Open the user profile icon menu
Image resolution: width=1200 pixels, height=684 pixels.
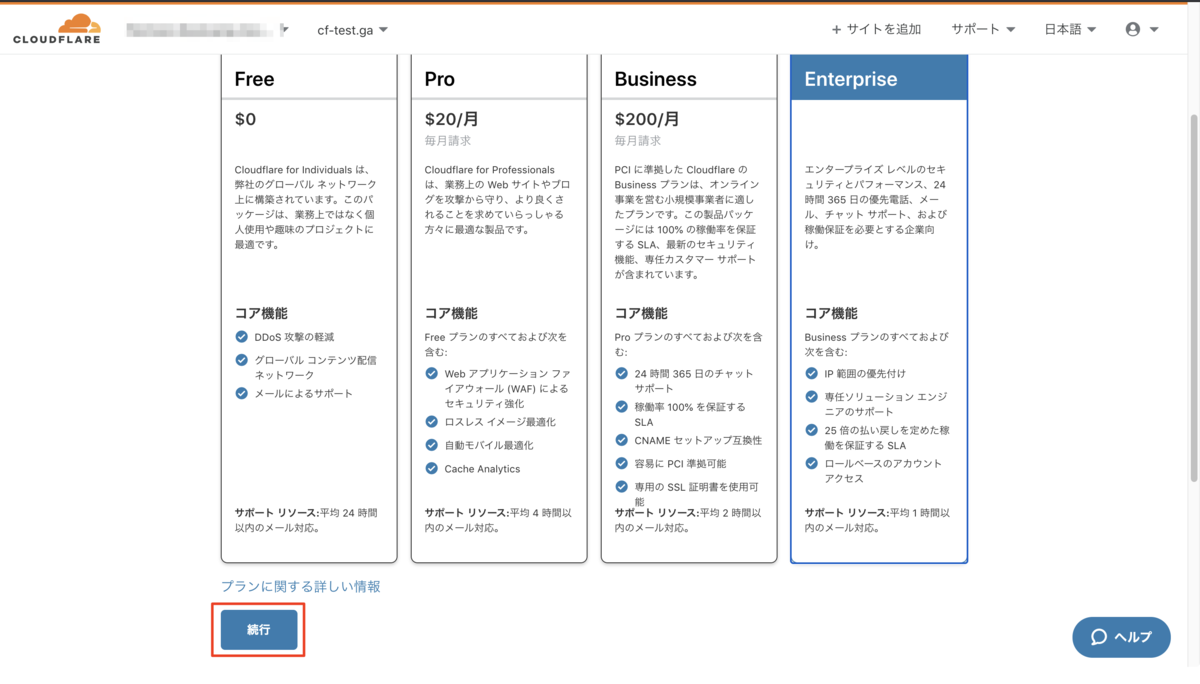(1142, 30)
